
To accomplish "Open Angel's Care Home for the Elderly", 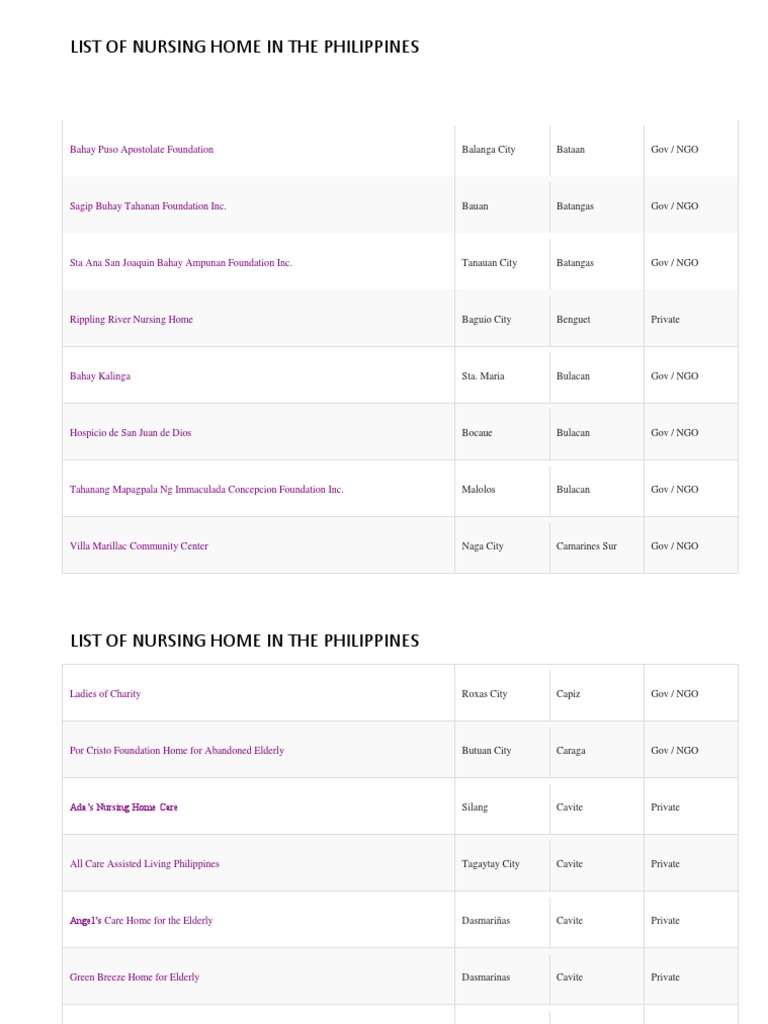I will point(141,920).
